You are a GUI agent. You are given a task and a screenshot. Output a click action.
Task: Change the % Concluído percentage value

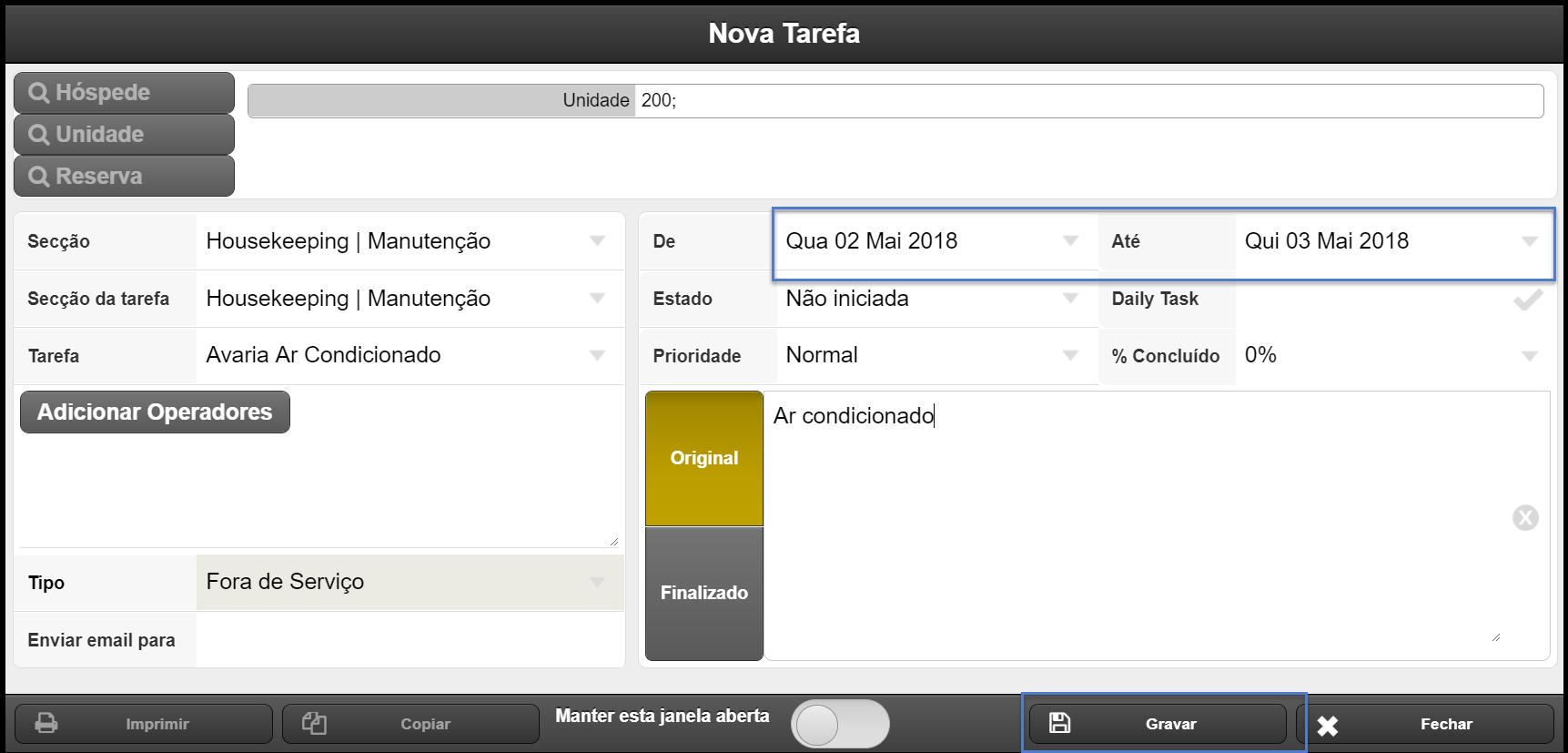coord(1391,355)
